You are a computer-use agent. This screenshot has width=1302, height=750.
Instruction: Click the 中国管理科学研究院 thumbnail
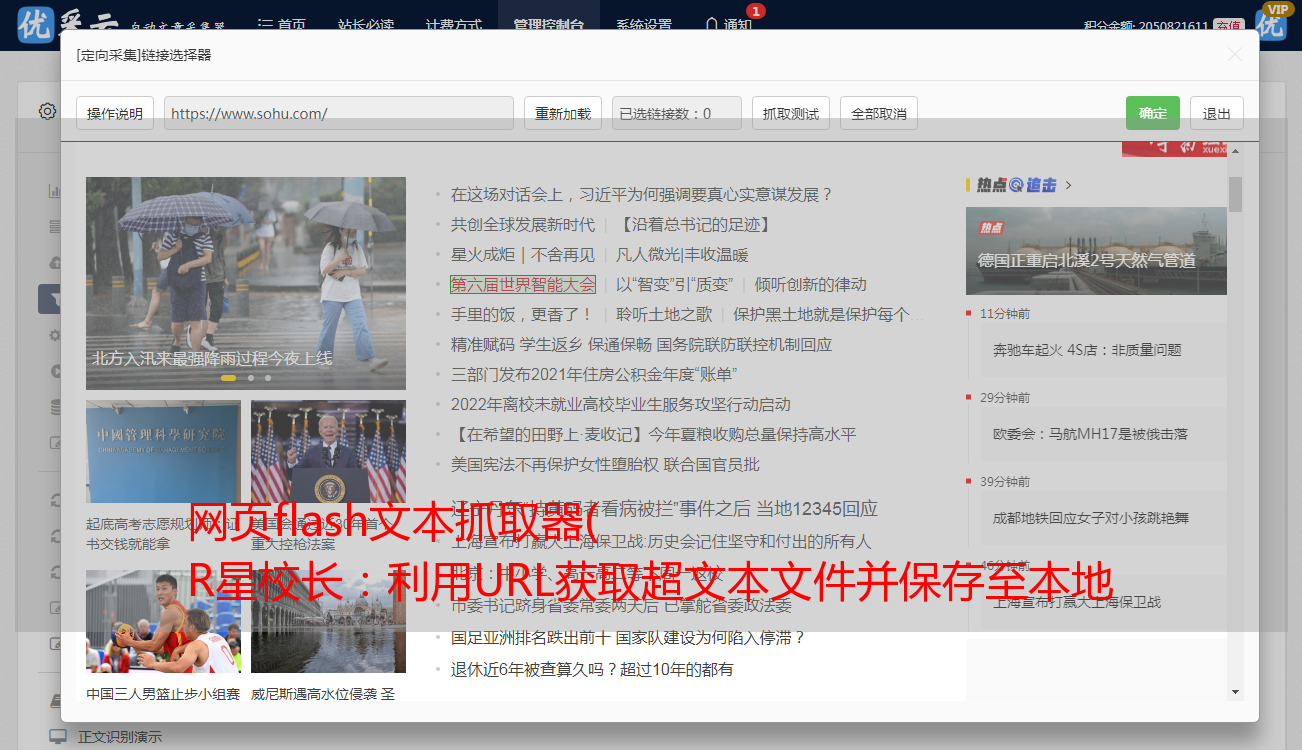pyautogui.click(x=163, y=452)
